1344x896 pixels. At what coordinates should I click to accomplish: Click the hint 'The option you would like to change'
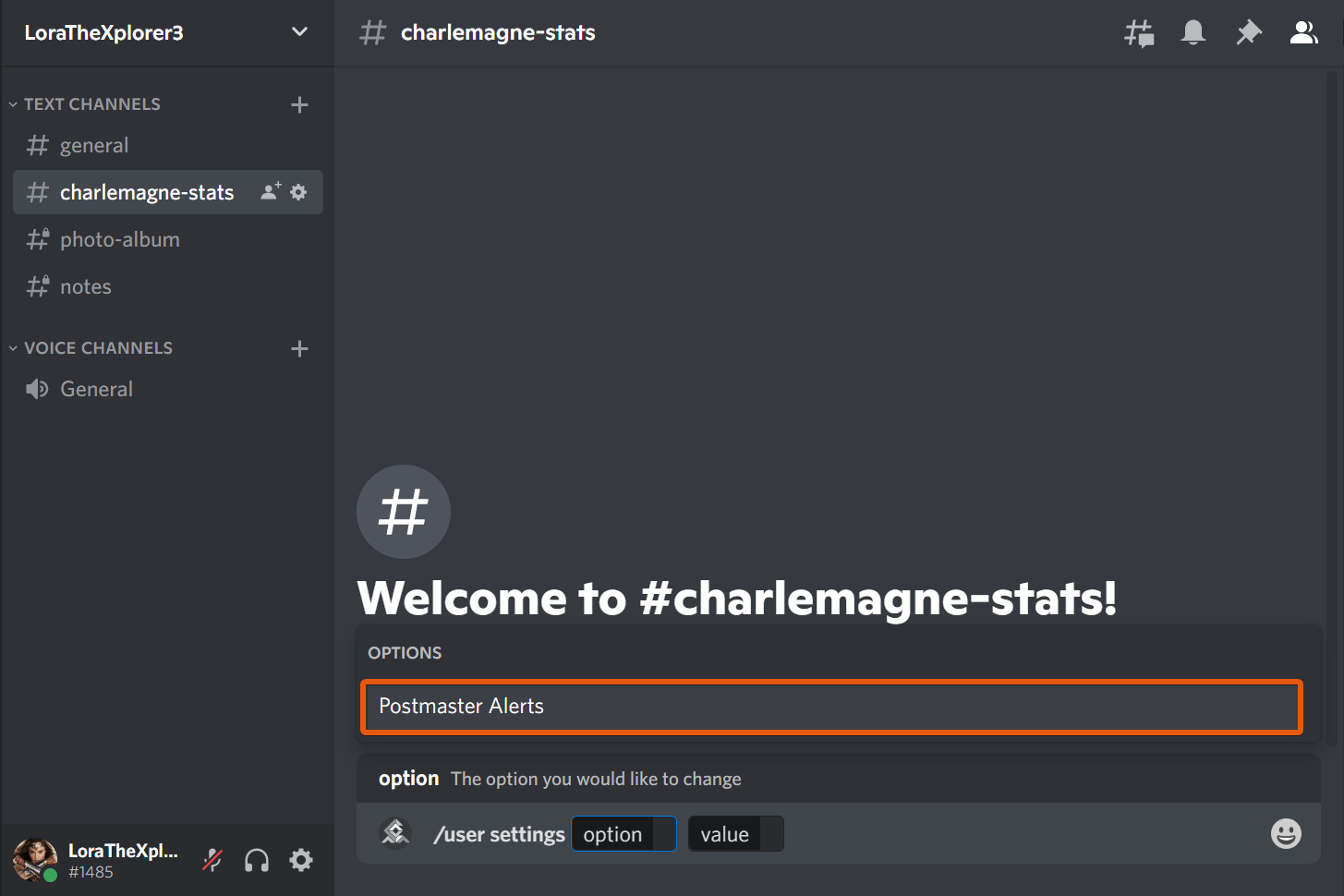point(596,779)
